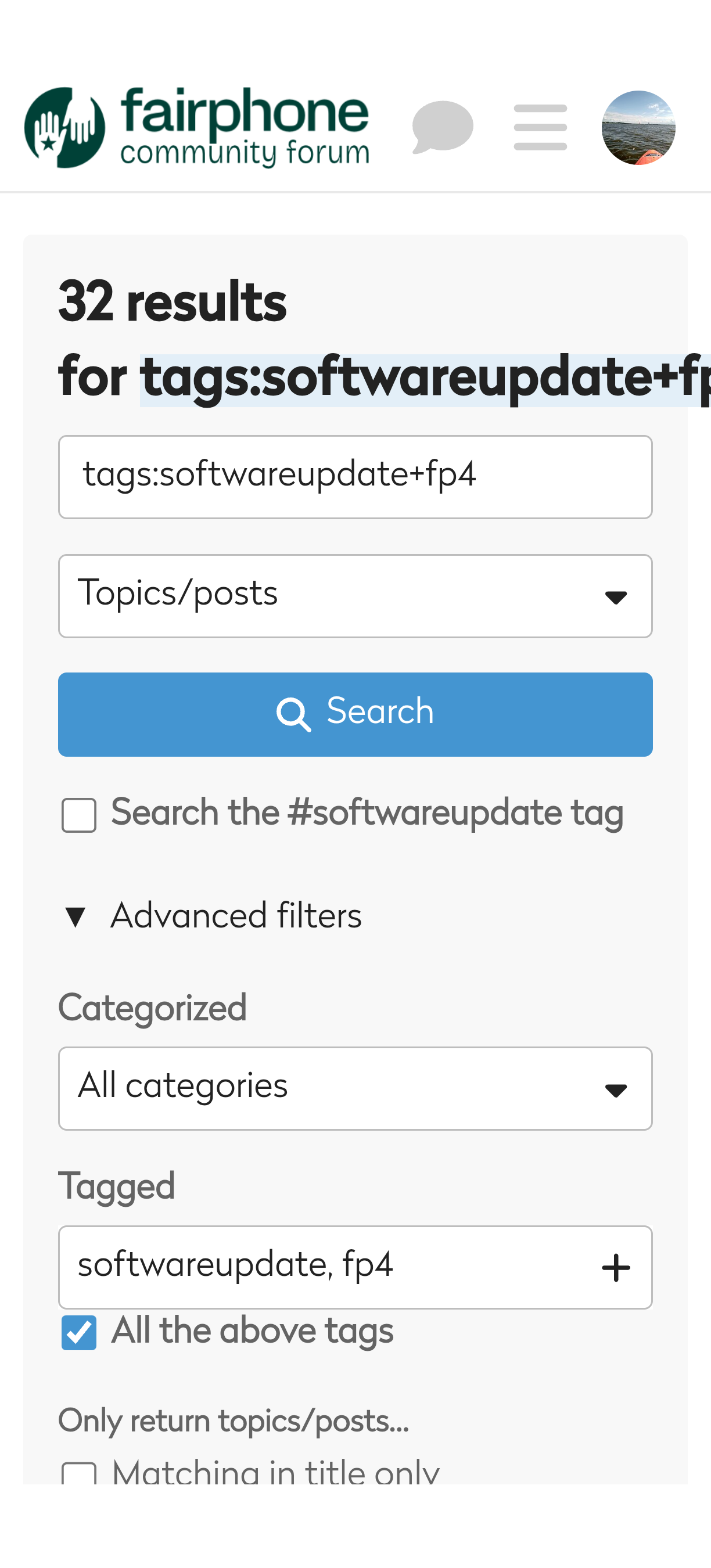The image size is (711, 1568).
Task: Uncheck All the above tags
Action: tap(79, 1332)
